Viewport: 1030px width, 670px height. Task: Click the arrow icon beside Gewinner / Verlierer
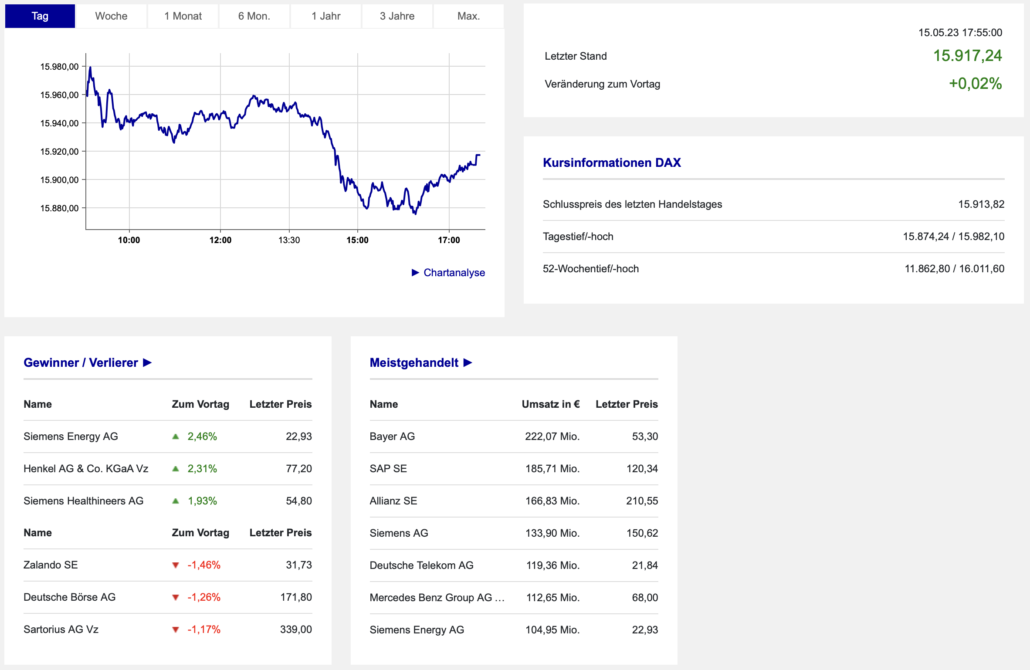tap(147, 363)
